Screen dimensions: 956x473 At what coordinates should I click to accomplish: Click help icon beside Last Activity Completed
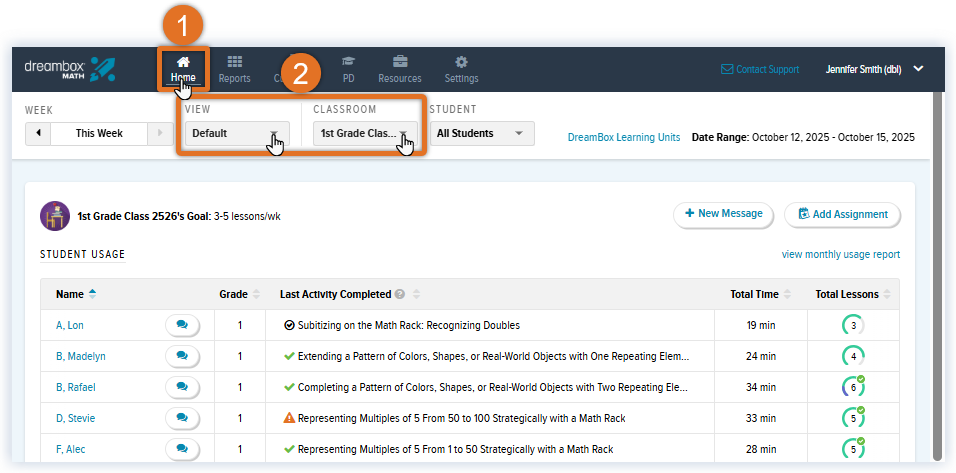coord(400,295)
